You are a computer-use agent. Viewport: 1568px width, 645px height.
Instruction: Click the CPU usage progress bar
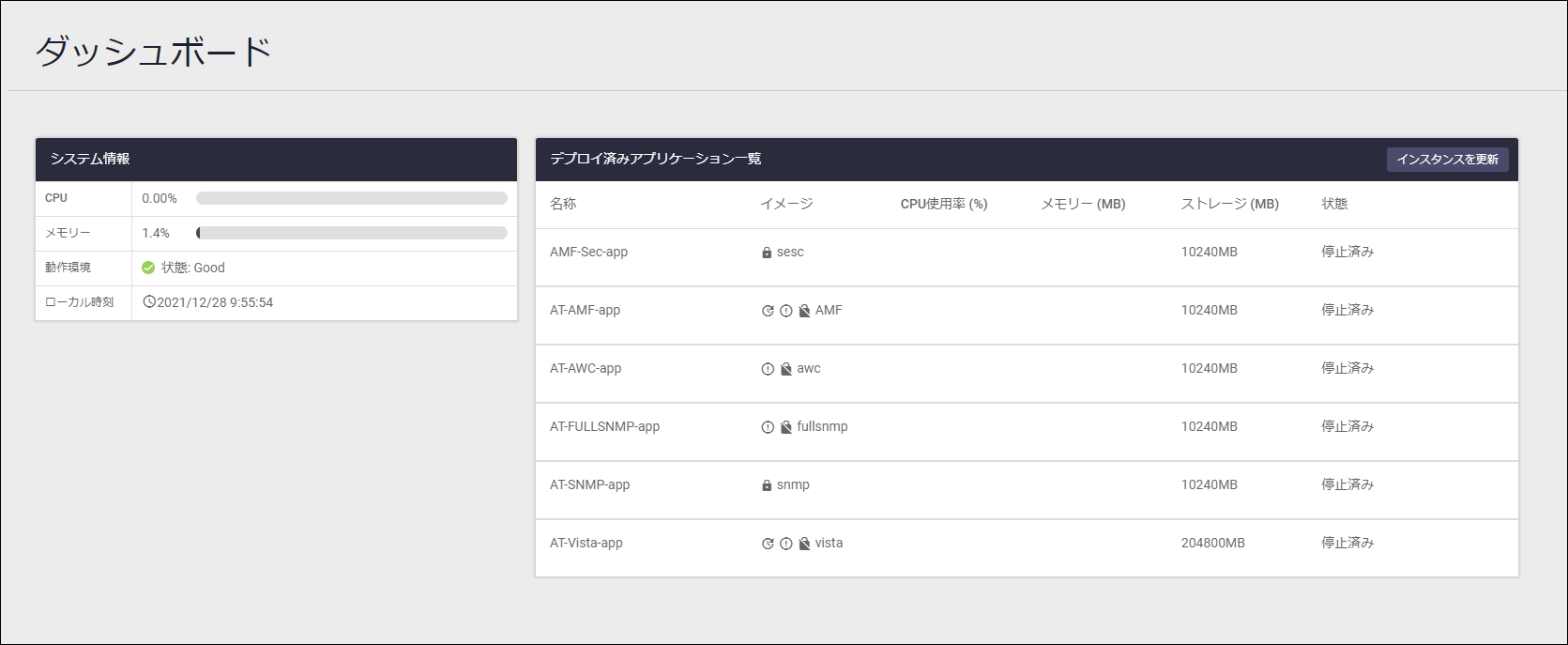point(352,198)
